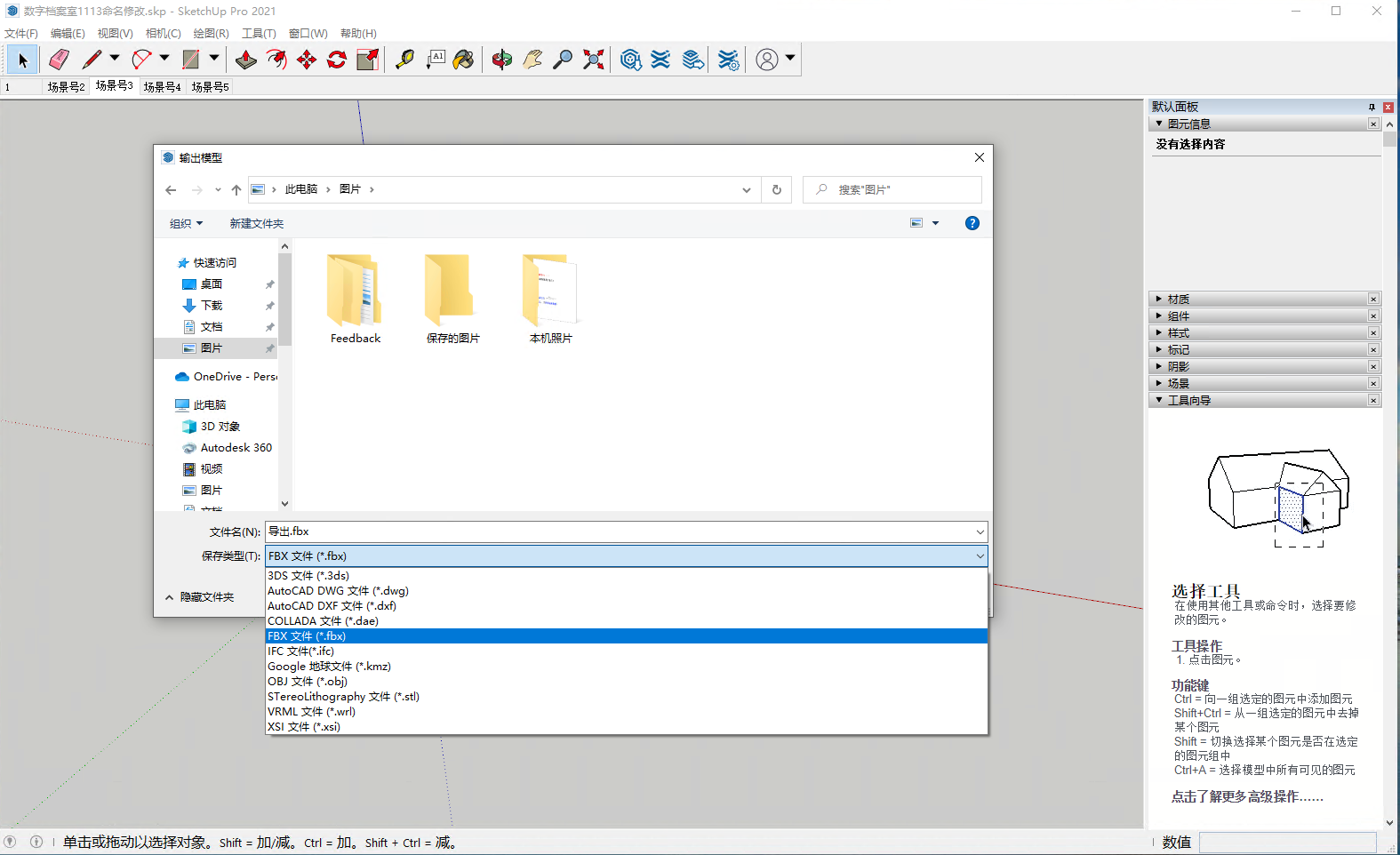The width and height of the screenshot is (1400, 855).
Task: Pick the Tape Measure tool
Action: click(404, 60)
